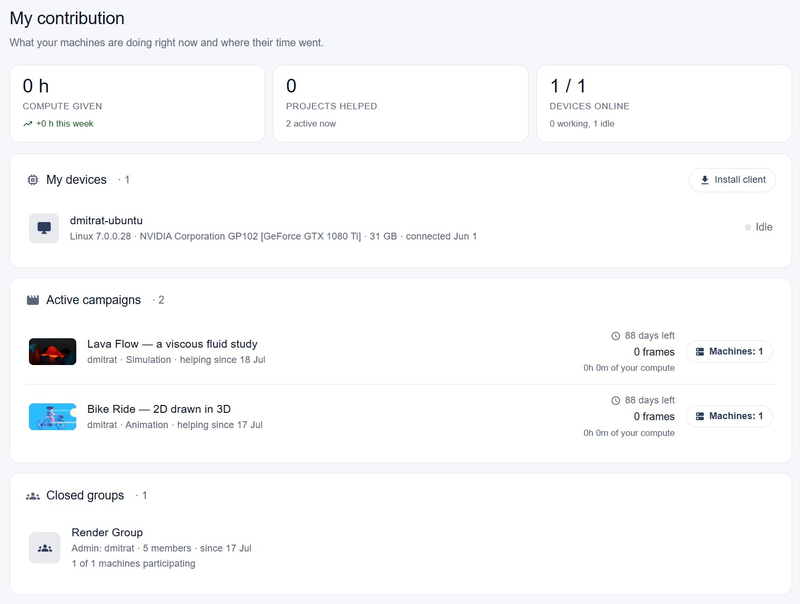Image resolution: width=800 pixels, height=604 pixels.
Task: Click the '+0 h this week' text
Action: coord(65,124)
